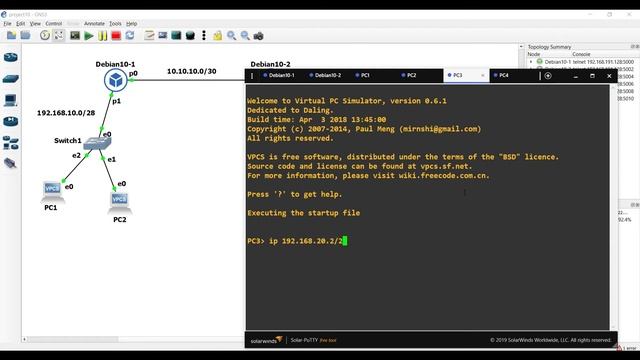
Task: Click the Zoom out magnifier icon
Action: (x=245, y=36)
